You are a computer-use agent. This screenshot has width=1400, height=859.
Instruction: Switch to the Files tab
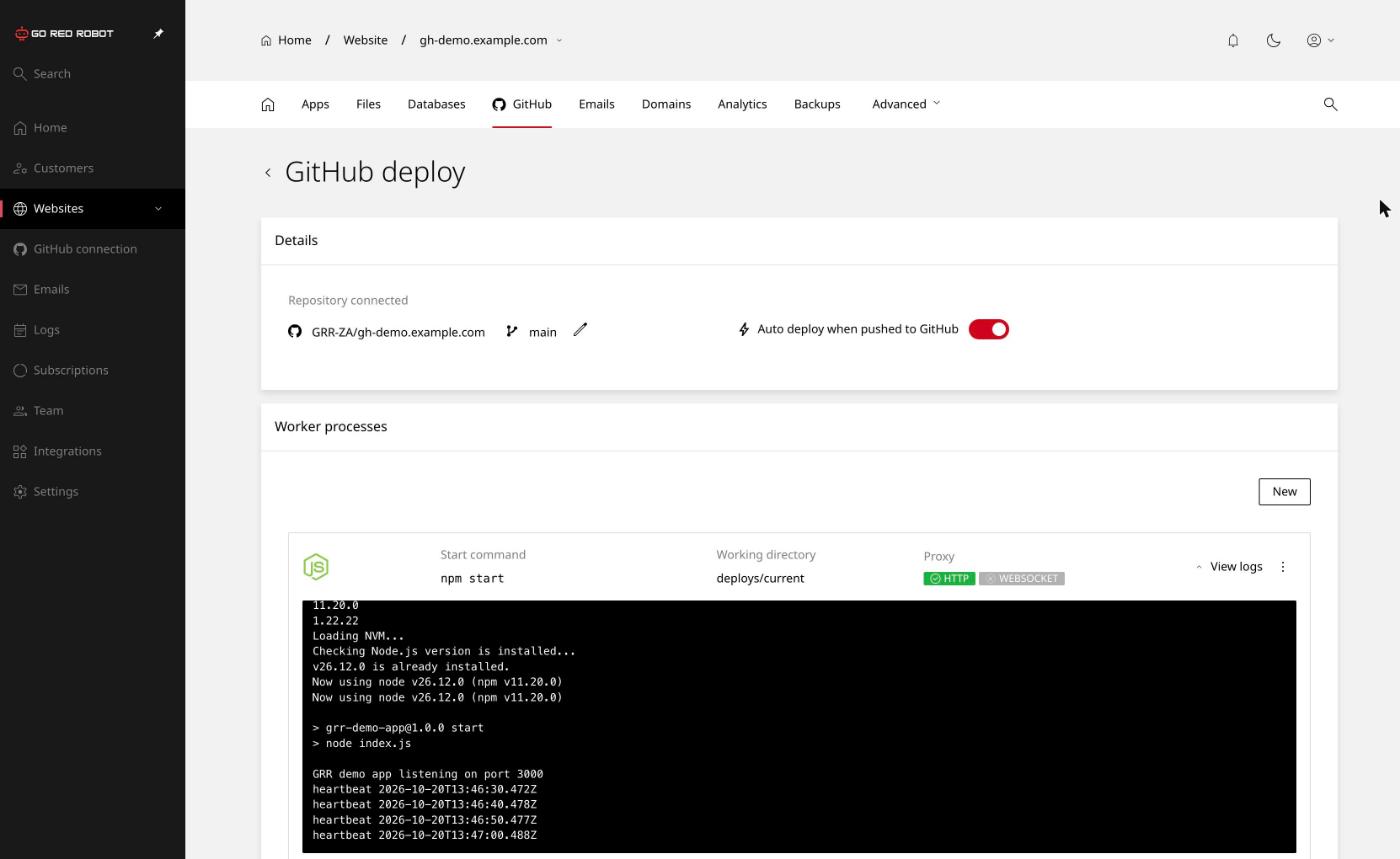tap(368, 104)
